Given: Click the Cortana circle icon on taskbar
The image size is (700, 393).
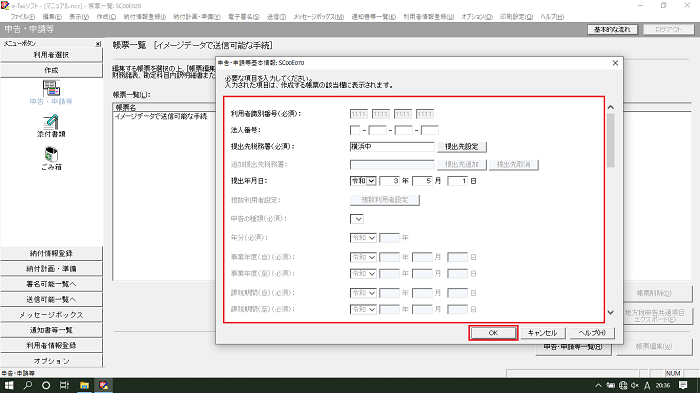Looking at the screenshot, I should 46,385.
